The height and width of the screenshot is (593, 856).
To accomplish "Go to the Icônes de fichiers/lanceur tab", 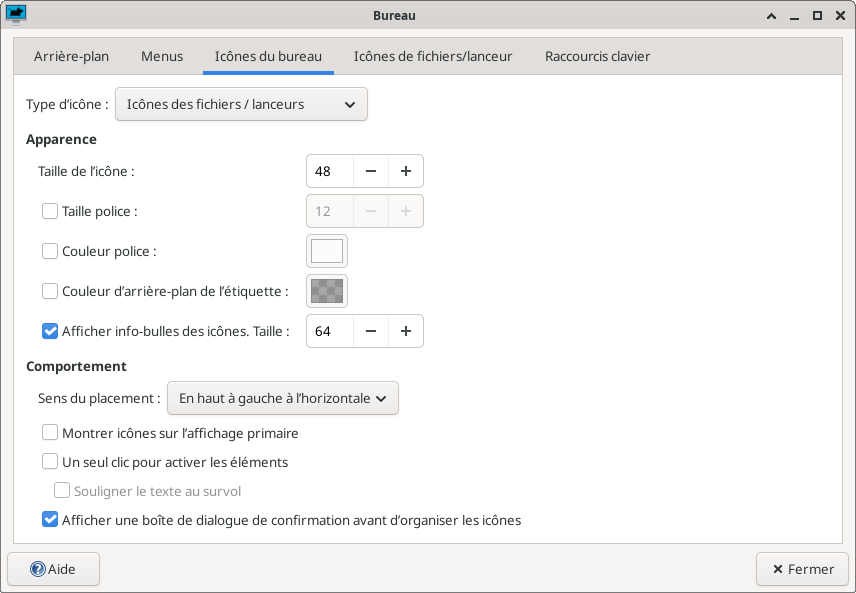I will pyautogui.click(x=433, y=57).
